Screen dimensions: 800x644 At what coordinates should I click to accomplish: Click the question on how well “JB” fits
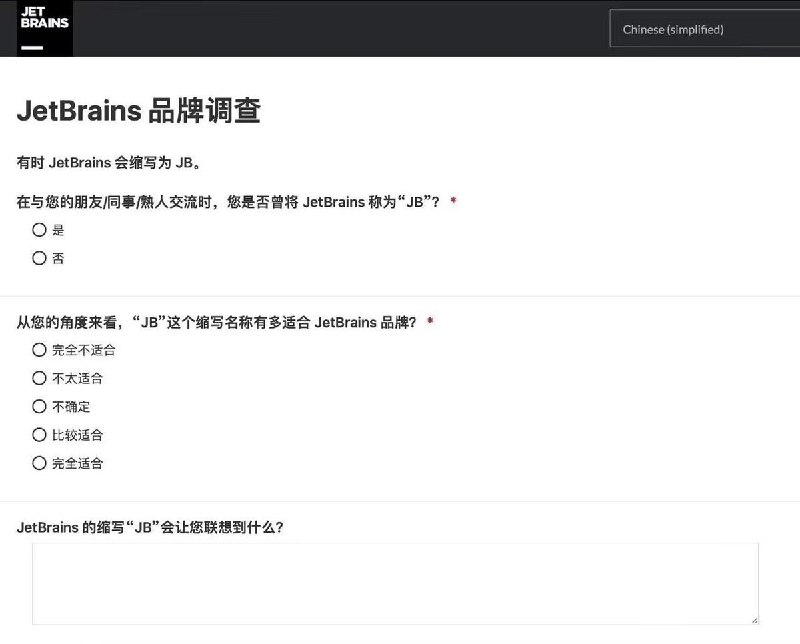click(x=216, y=323)
